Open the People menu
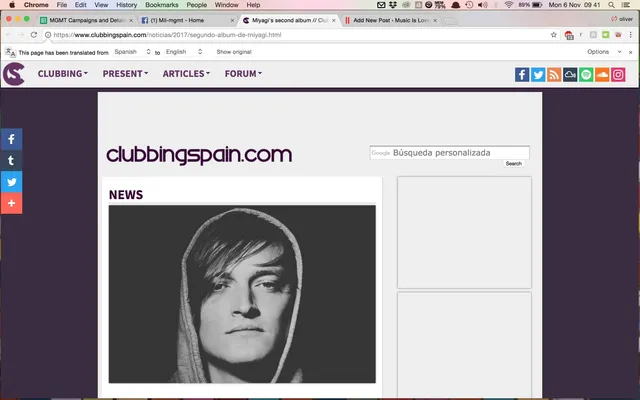The width and height of the screenshot is (640, 400). (197, 5)
